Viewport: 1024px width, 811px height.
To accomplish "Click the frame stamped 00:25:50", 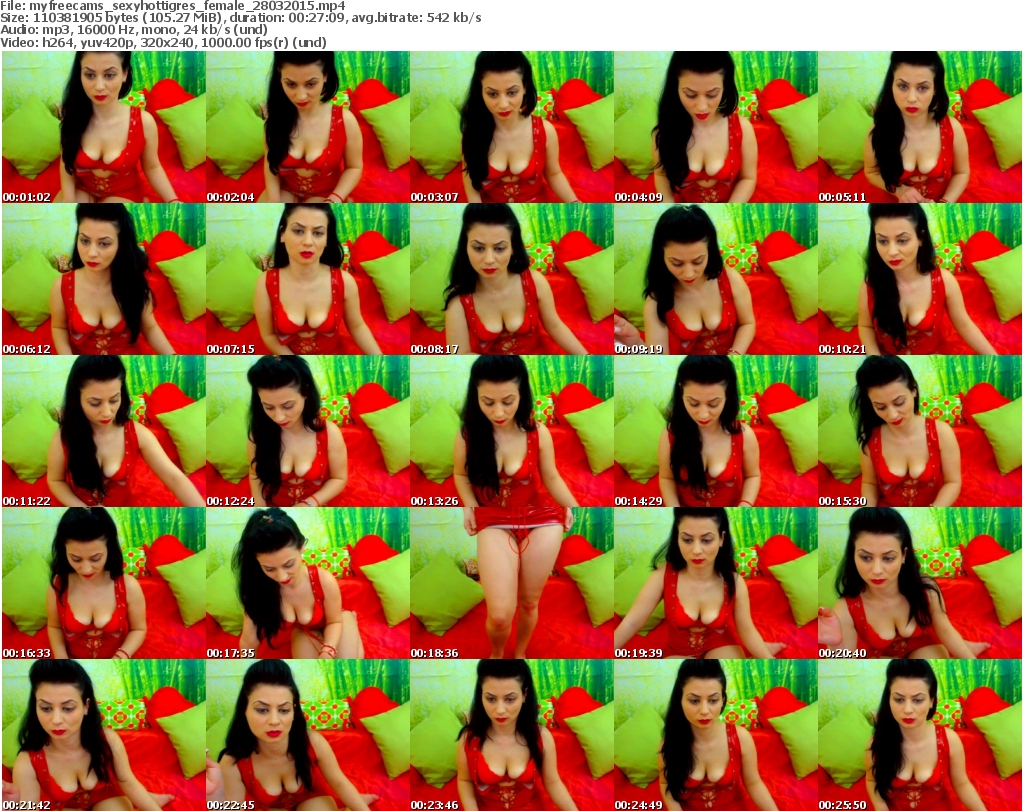I will [x=920, y=735].
